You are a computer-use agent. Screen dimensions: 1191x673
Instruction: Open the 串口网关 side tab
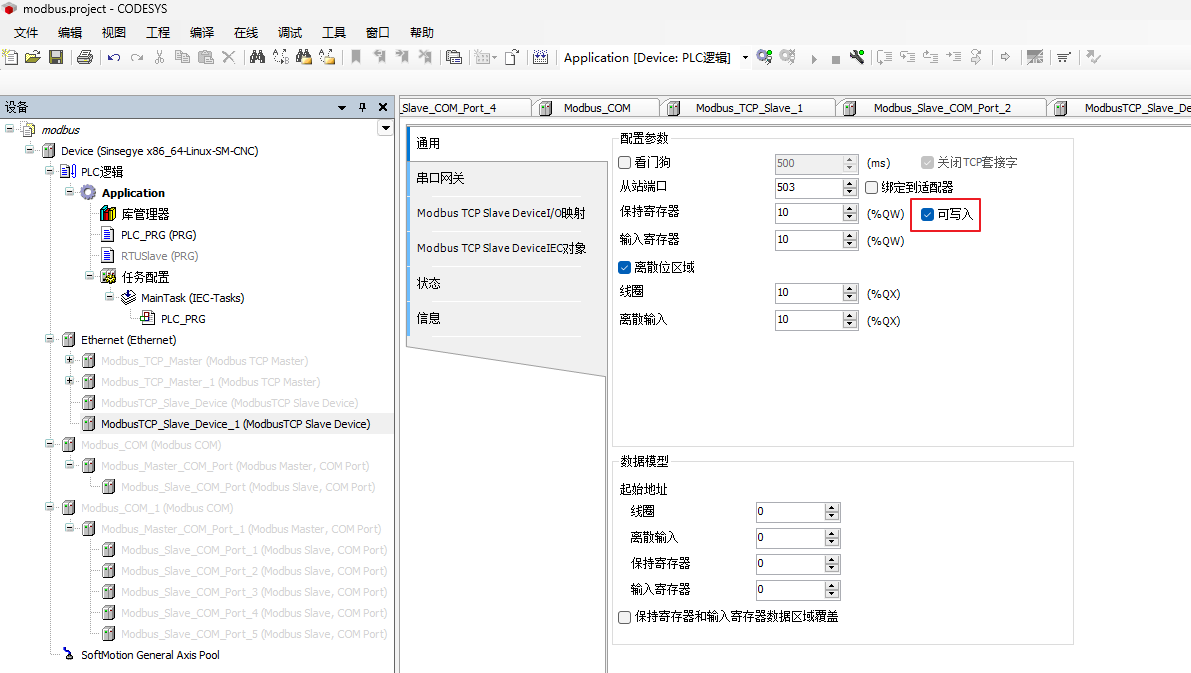point(441,178)
